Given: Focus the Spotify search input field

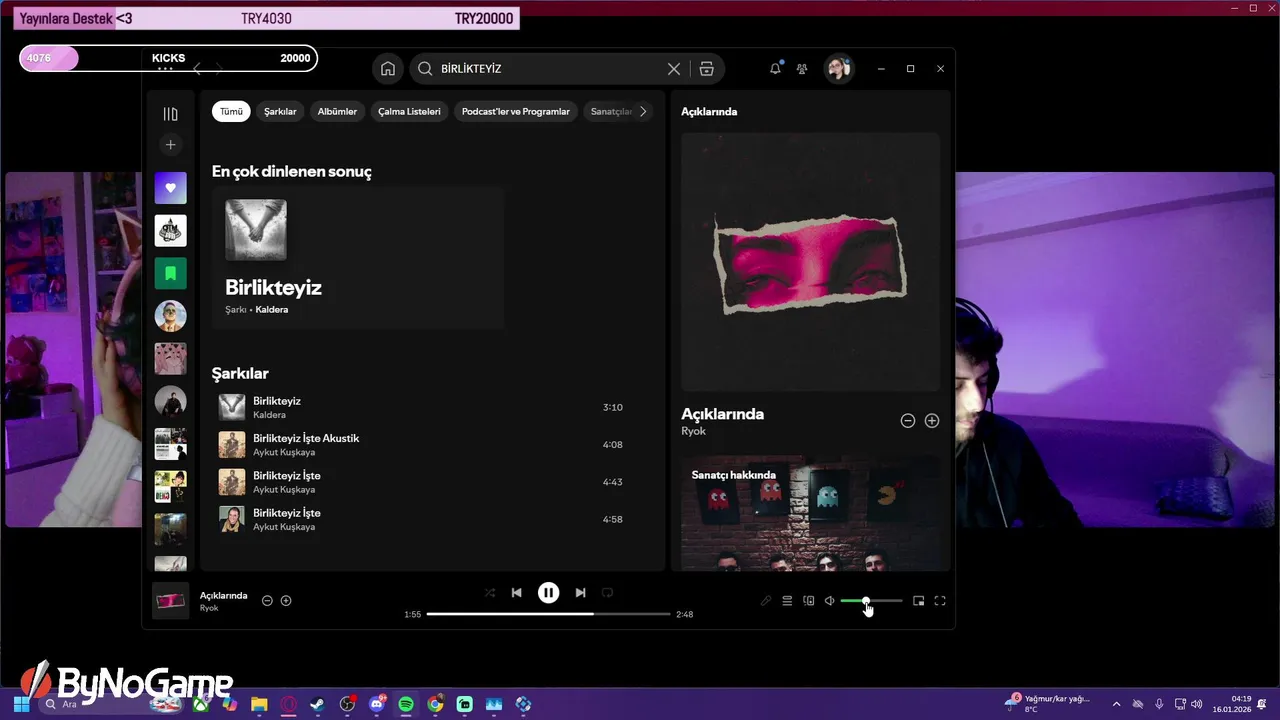Looking at the screenshot, I should click(x=550, y=69).
